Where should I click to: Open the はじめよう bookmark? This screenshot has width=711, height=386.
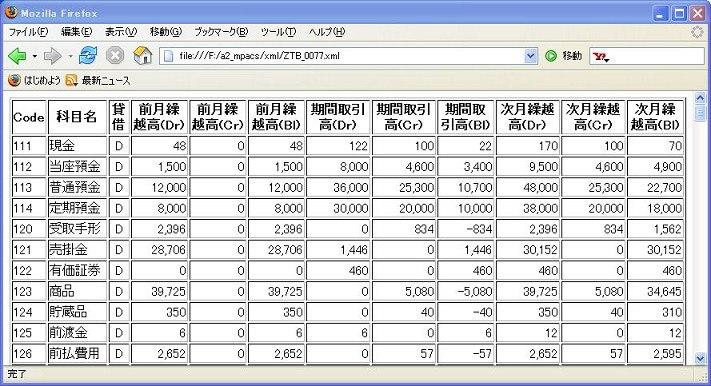(x=34, y=81)
